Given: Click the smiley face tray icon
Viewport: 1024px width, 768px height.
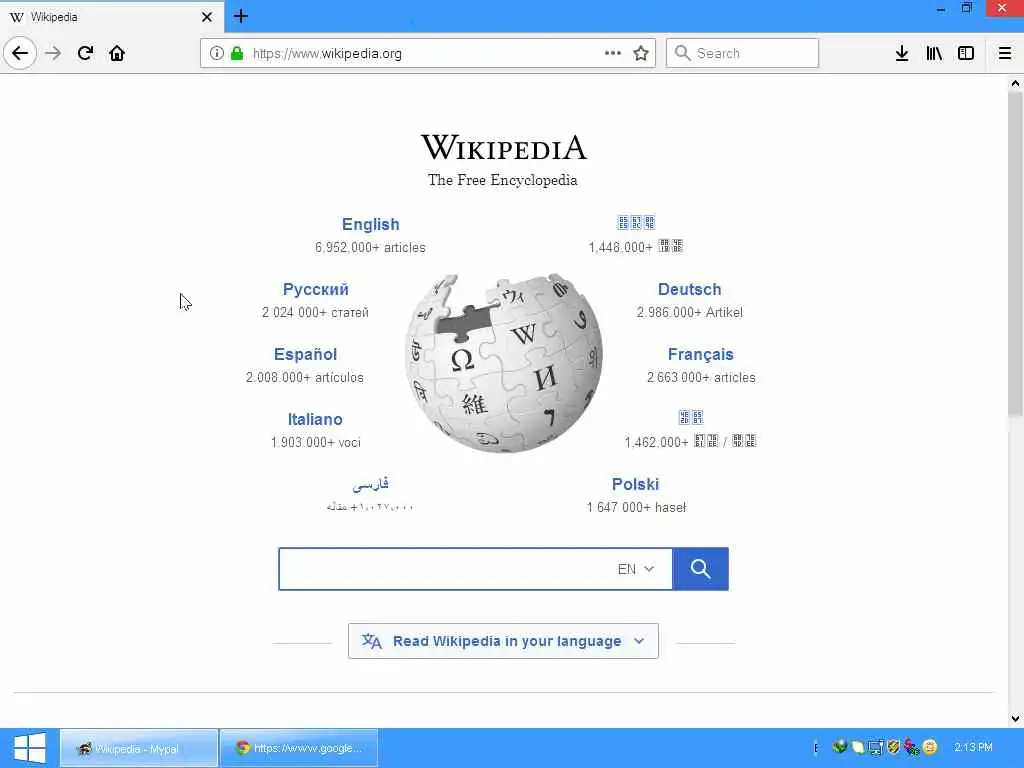Looking at the screenshot, I should point(930,746).
